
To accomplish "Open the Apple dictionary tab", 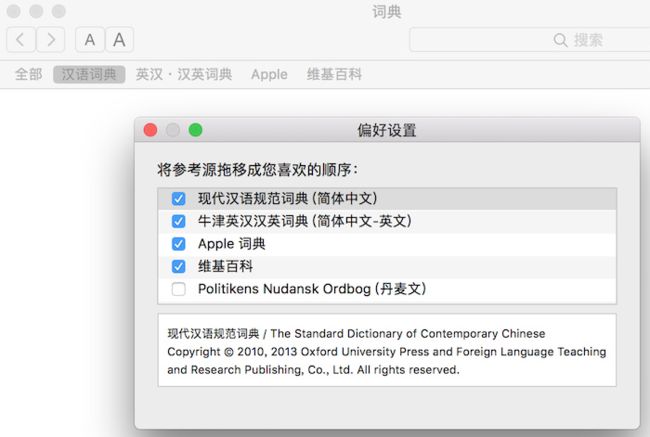I will [269, 75].
